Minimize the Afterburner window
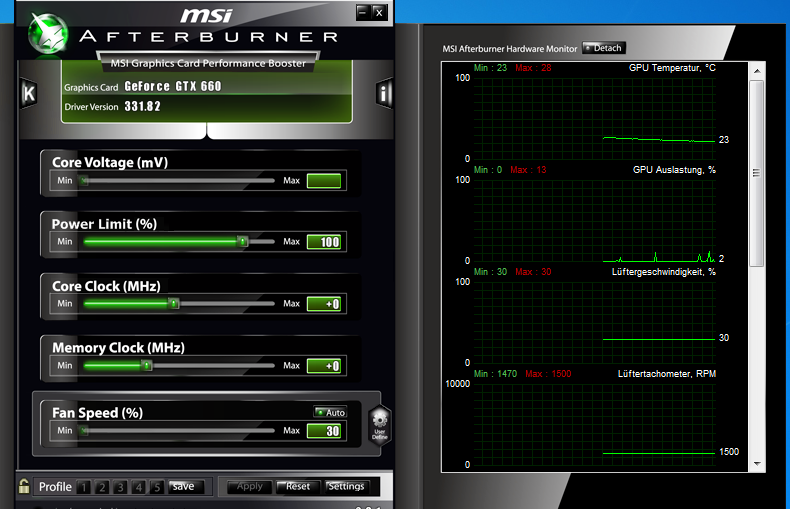This screenshot has height=509, width=790. click(x=362, y=12)
